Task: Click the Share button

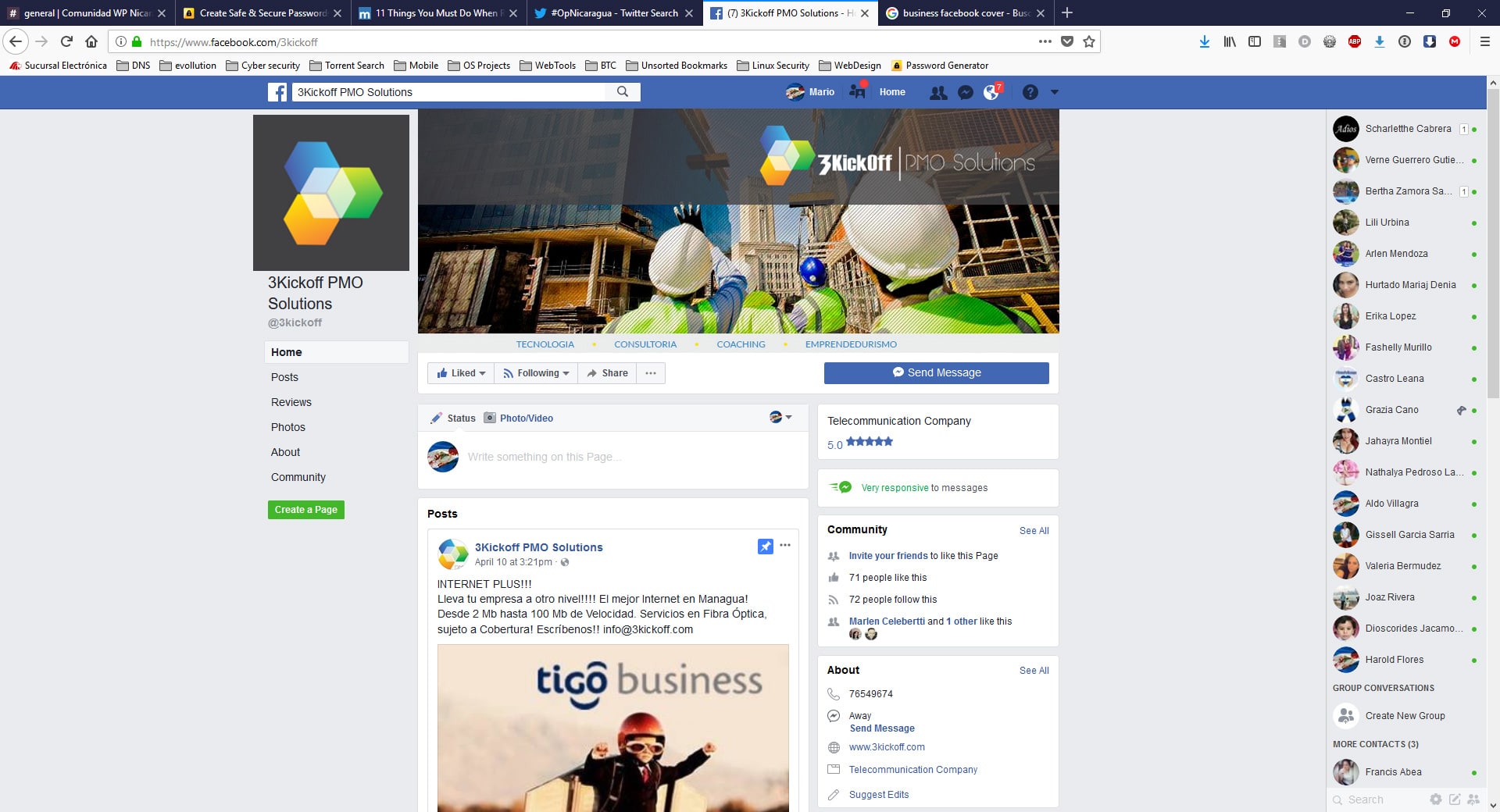Action: (607, 373)
